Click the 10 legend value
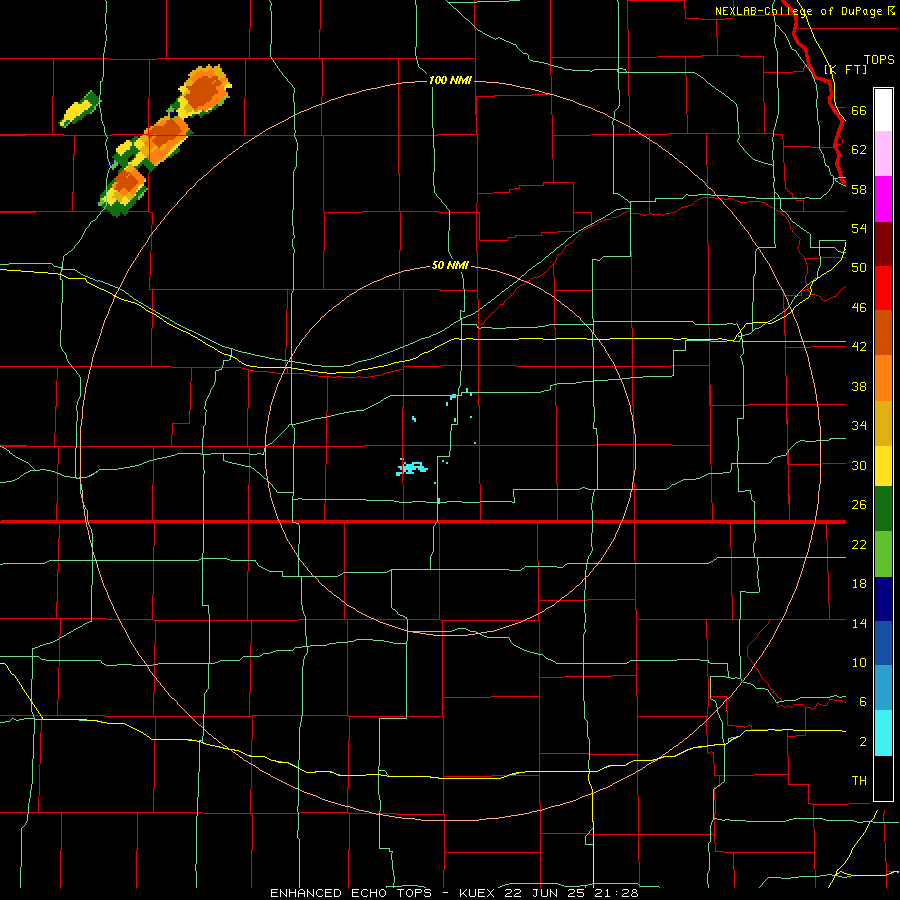 (x=859, y=662)
